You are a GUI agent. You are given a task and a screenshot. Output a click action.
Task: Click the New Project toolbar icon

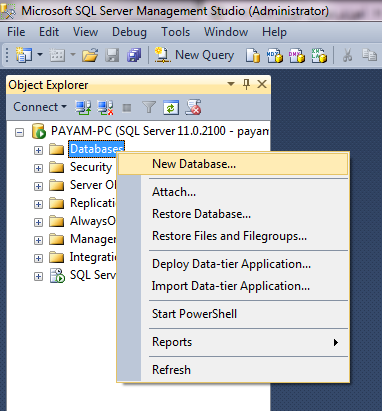coord(24,55)
